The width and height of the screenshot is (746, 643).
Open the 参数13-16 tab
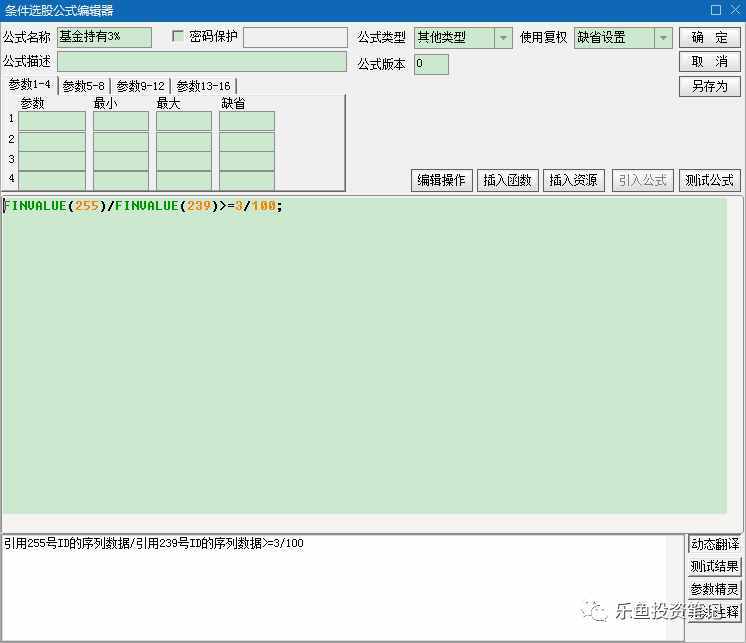point(203,86)
